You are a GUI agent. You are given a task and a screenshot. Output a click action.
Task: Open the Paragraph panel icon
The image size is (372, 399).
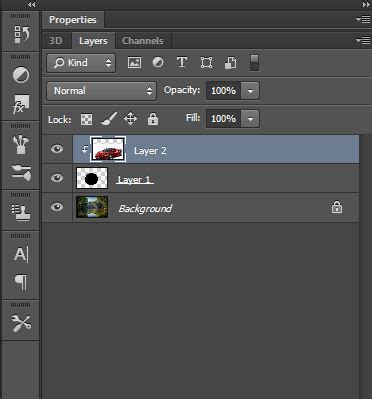[21, 282]
